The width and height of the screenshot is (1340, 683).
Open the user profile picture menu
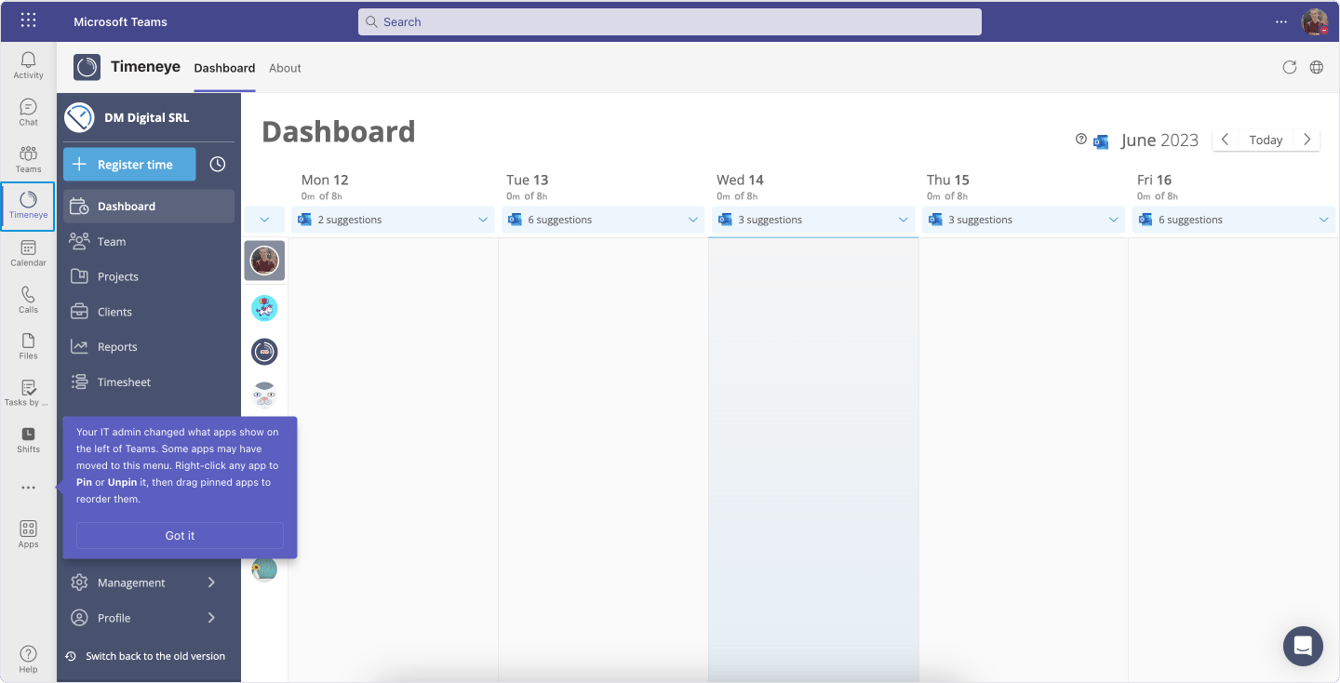tap(1314, 21)
